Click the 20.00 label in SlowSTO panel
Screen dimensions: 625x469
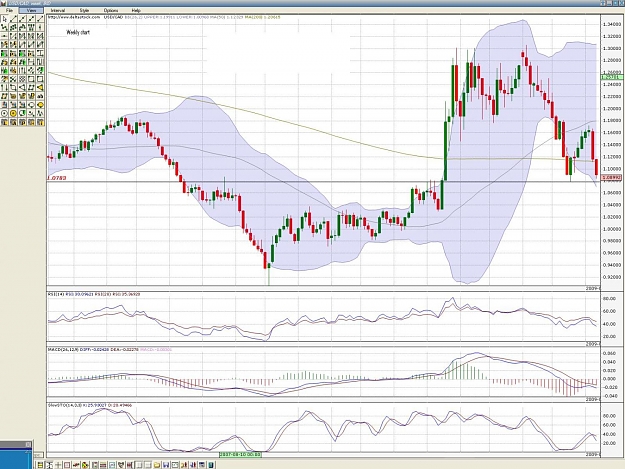point(610,443)
